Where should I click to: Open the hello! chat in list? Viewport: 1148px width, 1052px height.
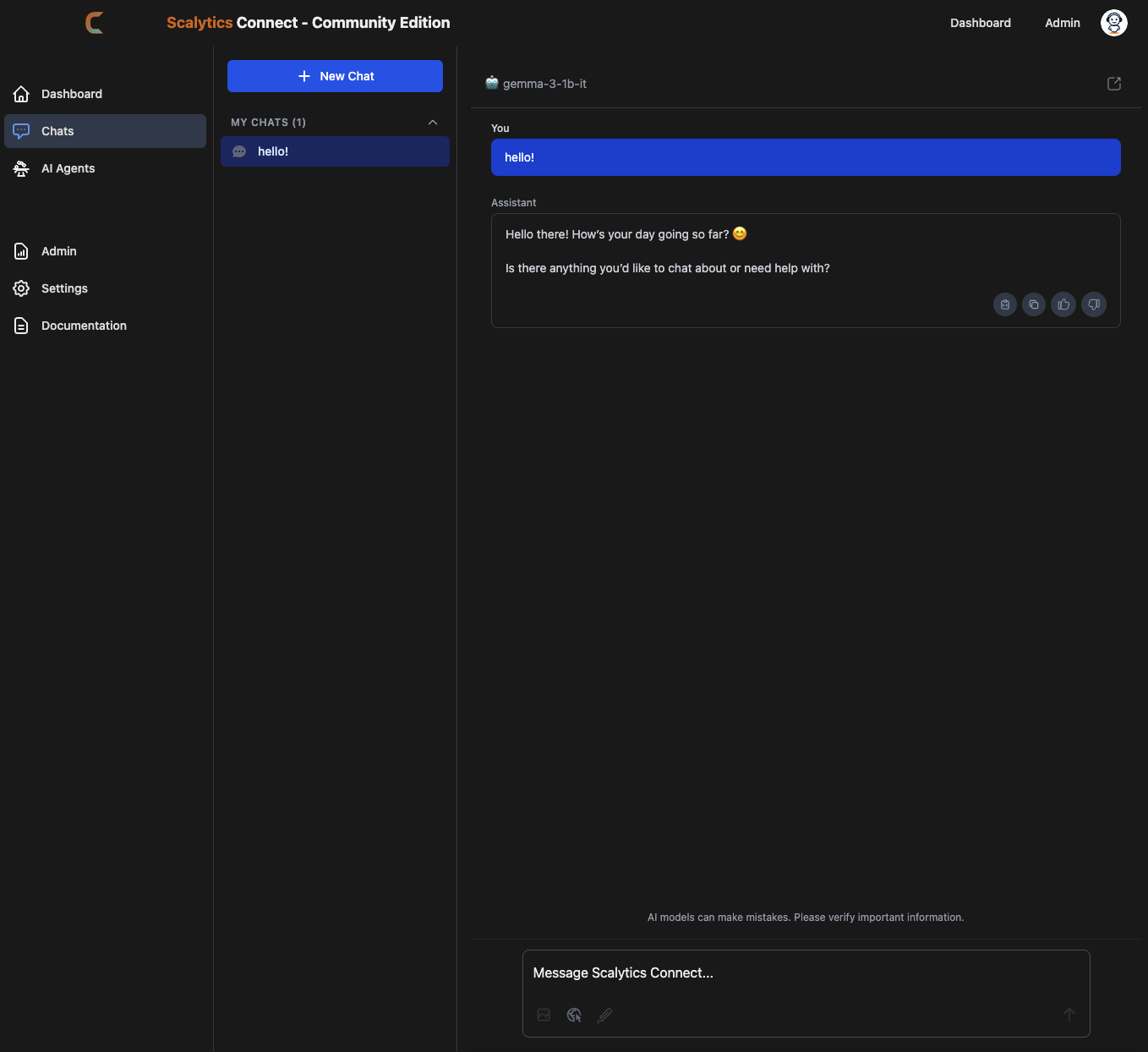(335, 151)
